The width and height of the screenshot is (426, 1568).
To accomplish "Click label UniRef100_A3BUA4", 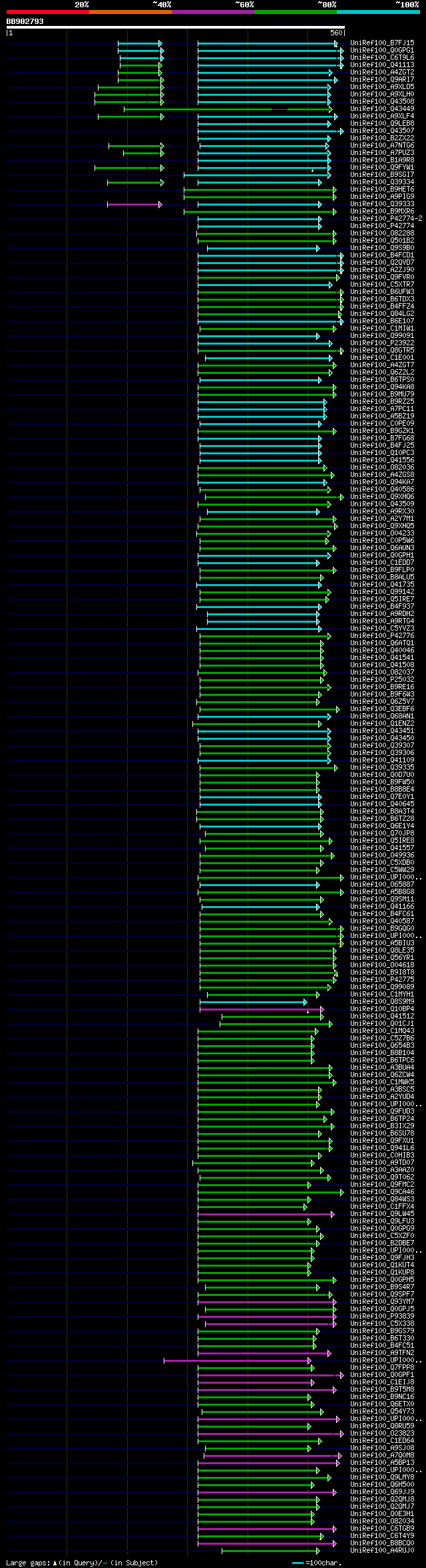I will pyautogui.click(x=382, y=1067).
